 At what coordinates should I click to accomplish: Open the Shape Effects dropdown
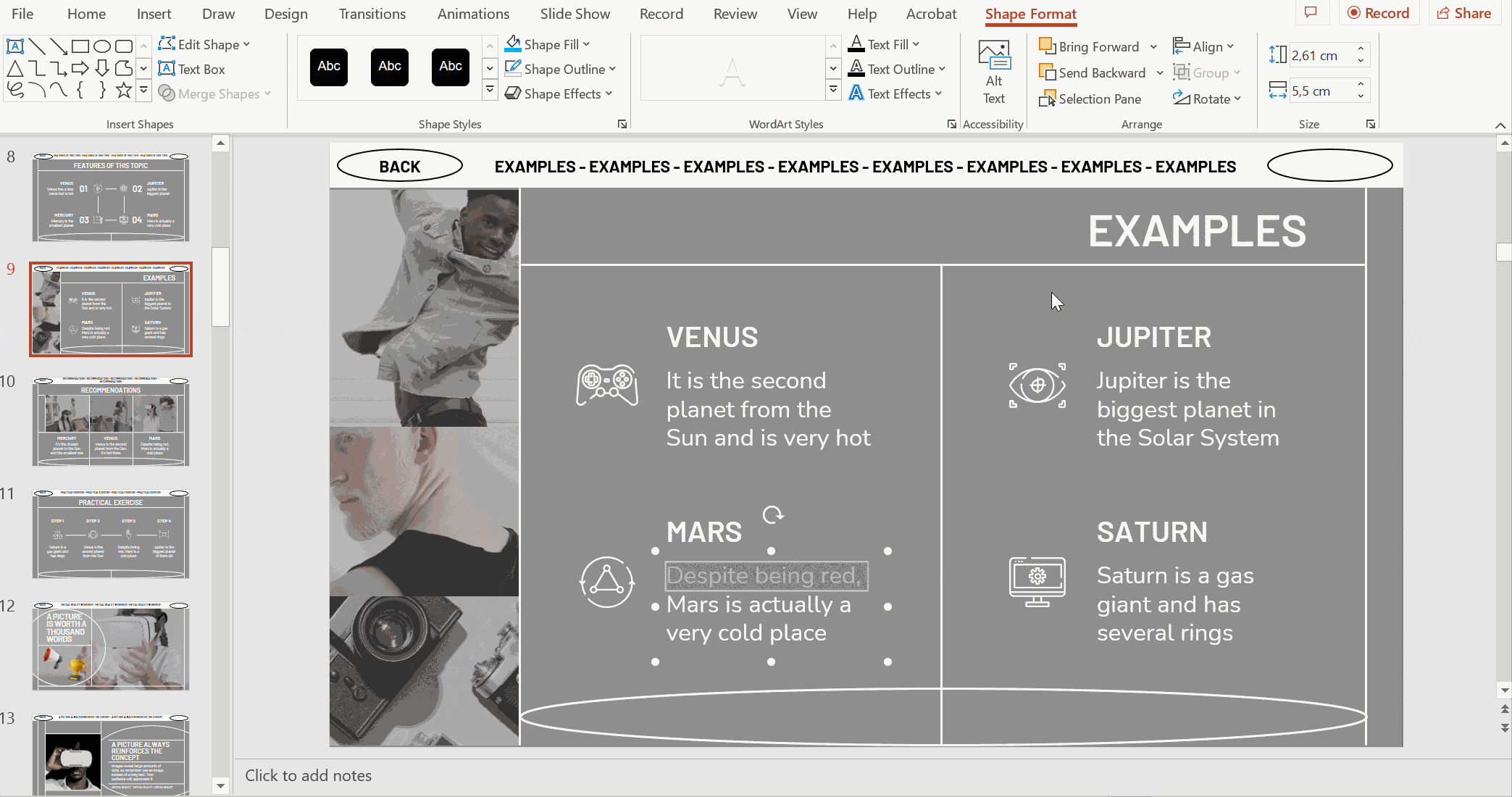(x=559, y=93)
